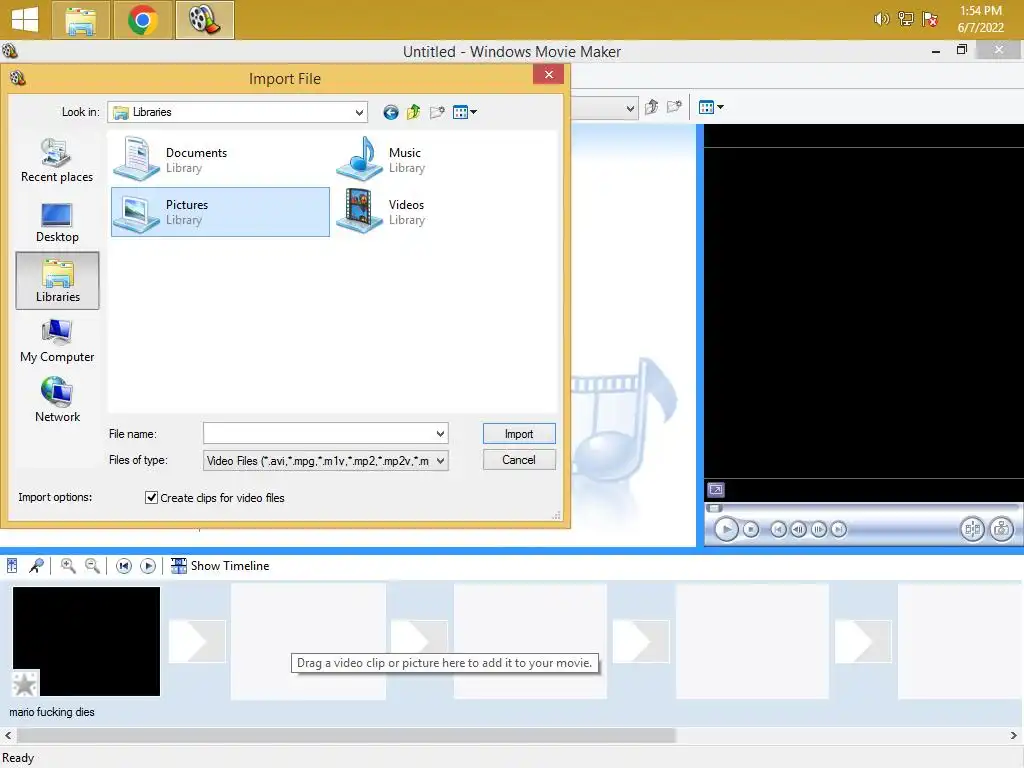This screenshot has width=1024, height=768.
Task: Click Zoom In on storyboard toolbar
Action: pyautogui.click(x=68, y=566)
